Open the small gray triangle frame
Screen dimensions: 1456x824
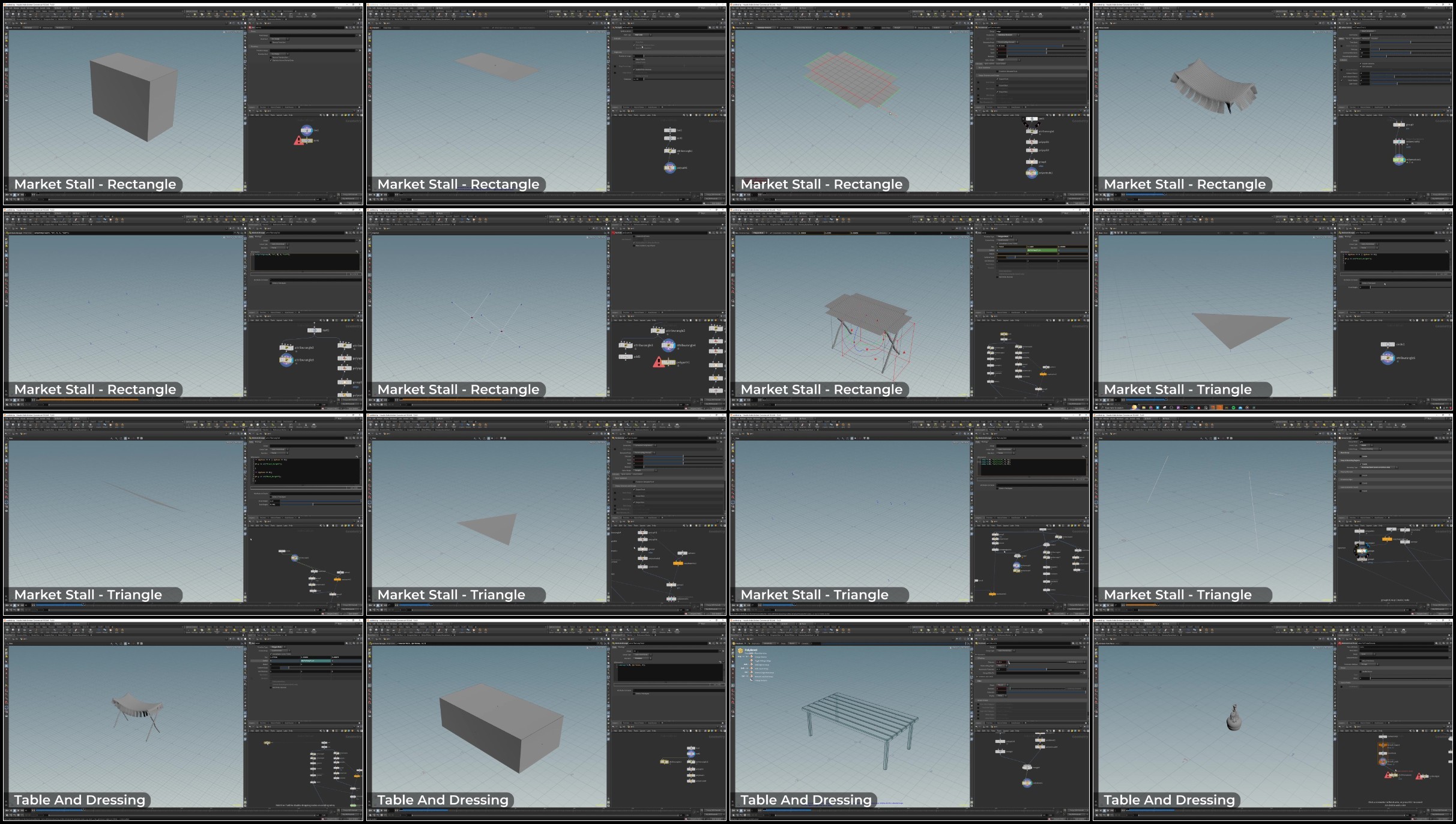pos(546,514)
